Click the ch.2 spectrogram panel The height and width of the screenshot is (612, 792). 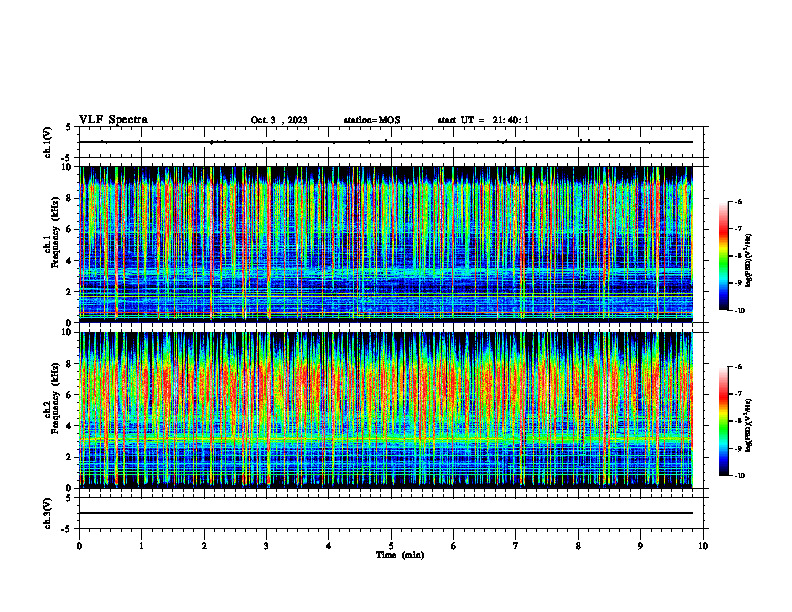(385, 410)
